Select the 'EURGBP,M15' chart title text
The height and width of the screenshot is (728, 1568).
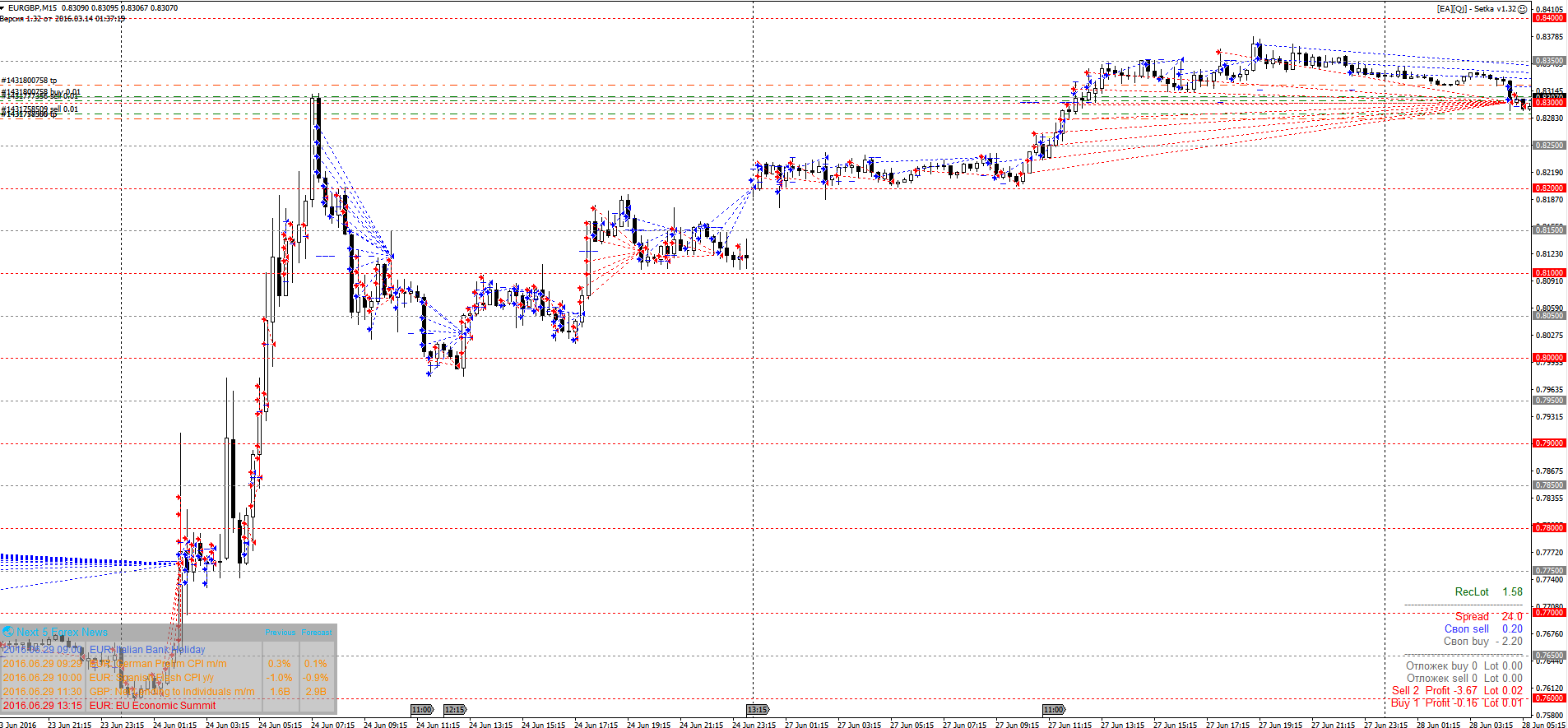pyautogui.click(x=33, y=8)
